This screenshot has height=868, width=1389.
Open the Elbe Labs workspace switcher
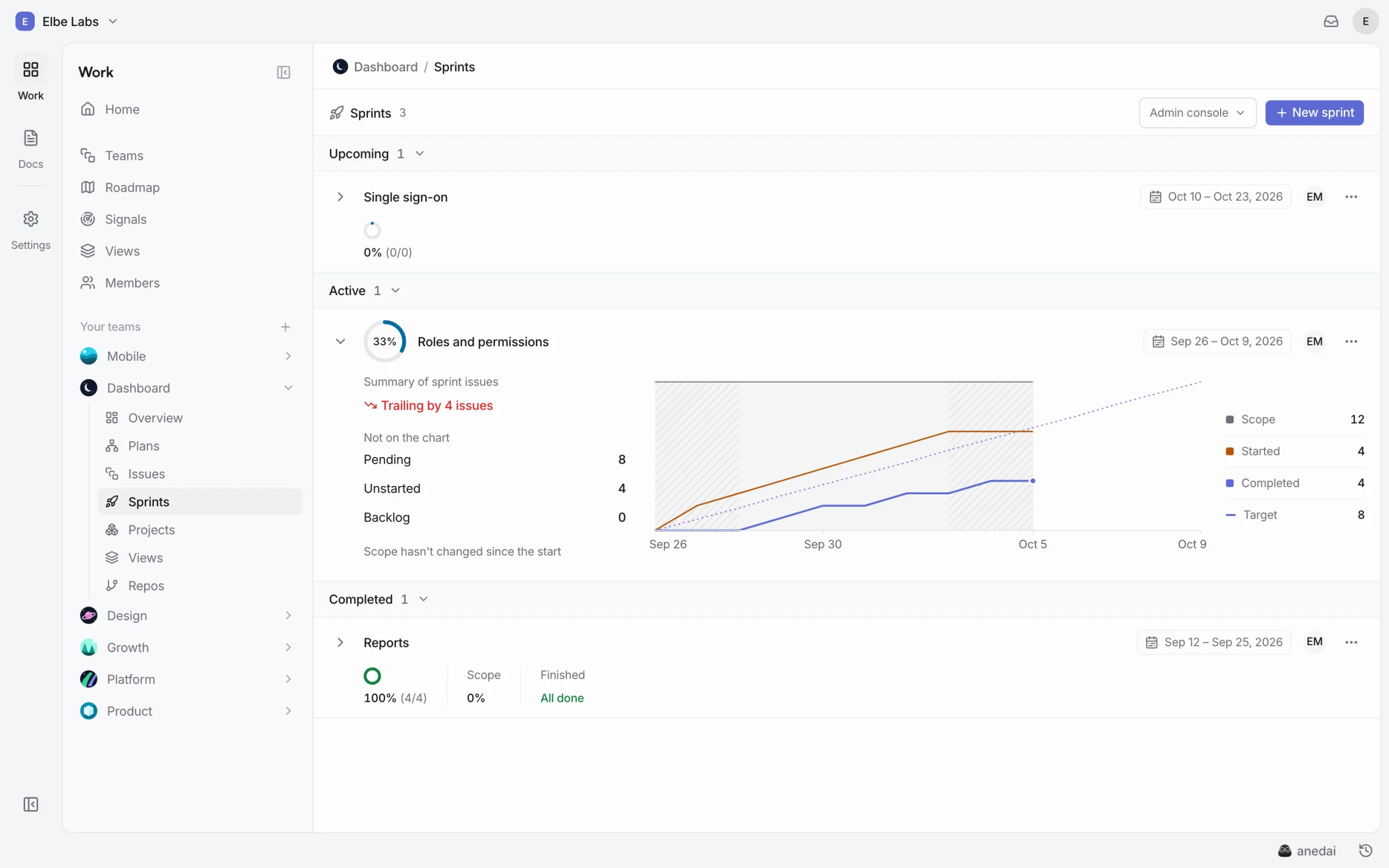tap(67, 21)
